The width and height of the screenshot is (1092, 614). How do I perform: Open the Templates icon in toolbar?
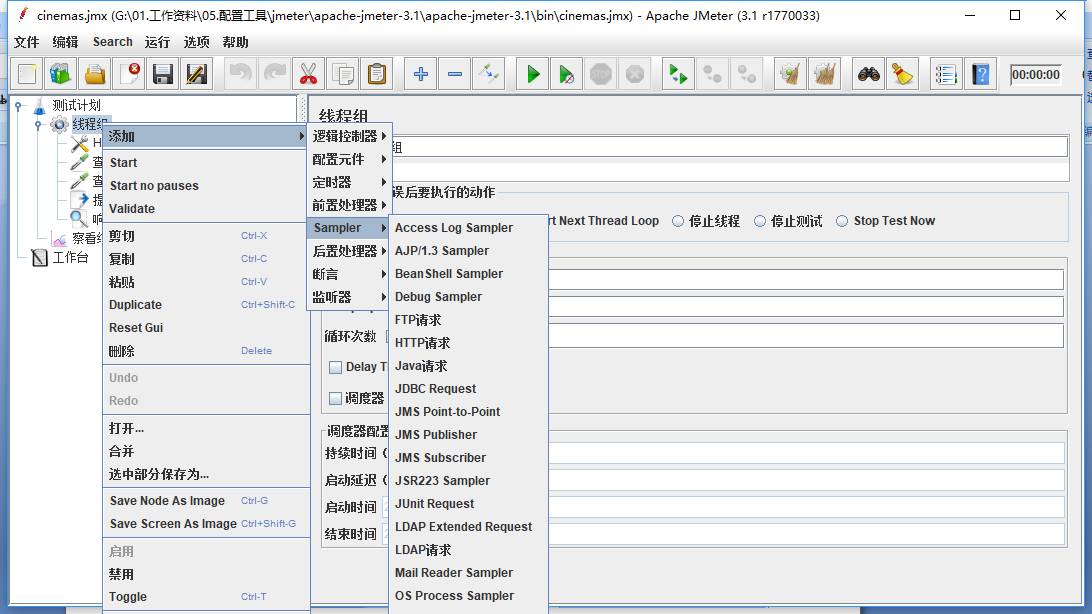[61, 74]
